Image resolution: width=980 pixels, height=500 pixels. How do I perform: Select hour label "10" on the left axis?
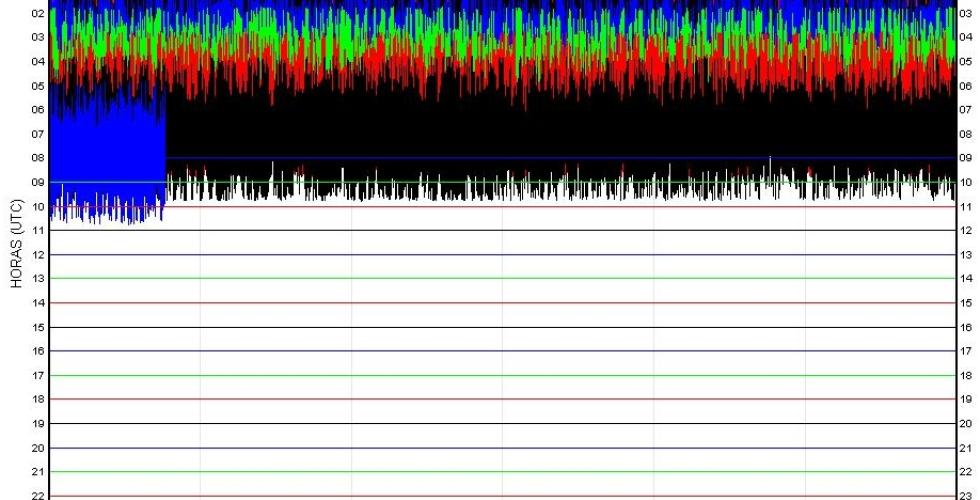[38, 206]
